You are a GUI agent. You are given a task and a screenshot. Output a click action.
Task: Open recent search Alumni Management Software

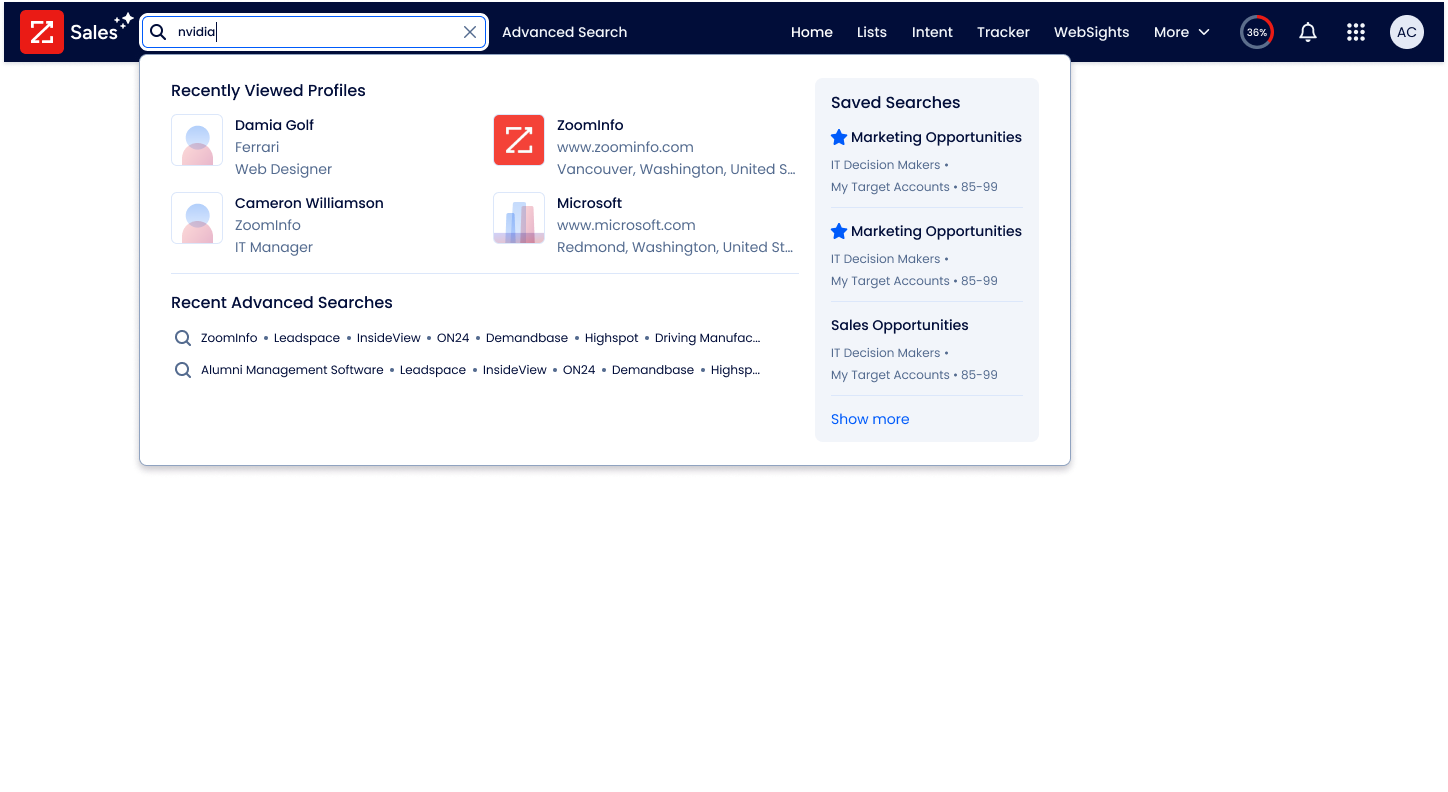coord(480,370)
